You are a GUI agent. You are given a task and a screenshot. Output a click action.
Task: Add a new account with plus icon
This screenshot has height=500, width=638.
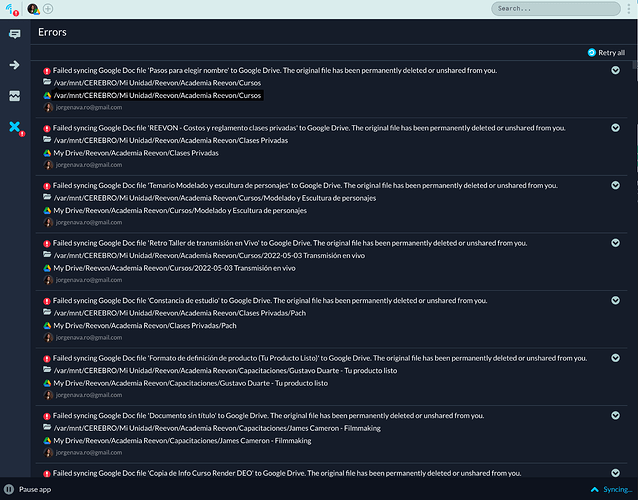48,9
